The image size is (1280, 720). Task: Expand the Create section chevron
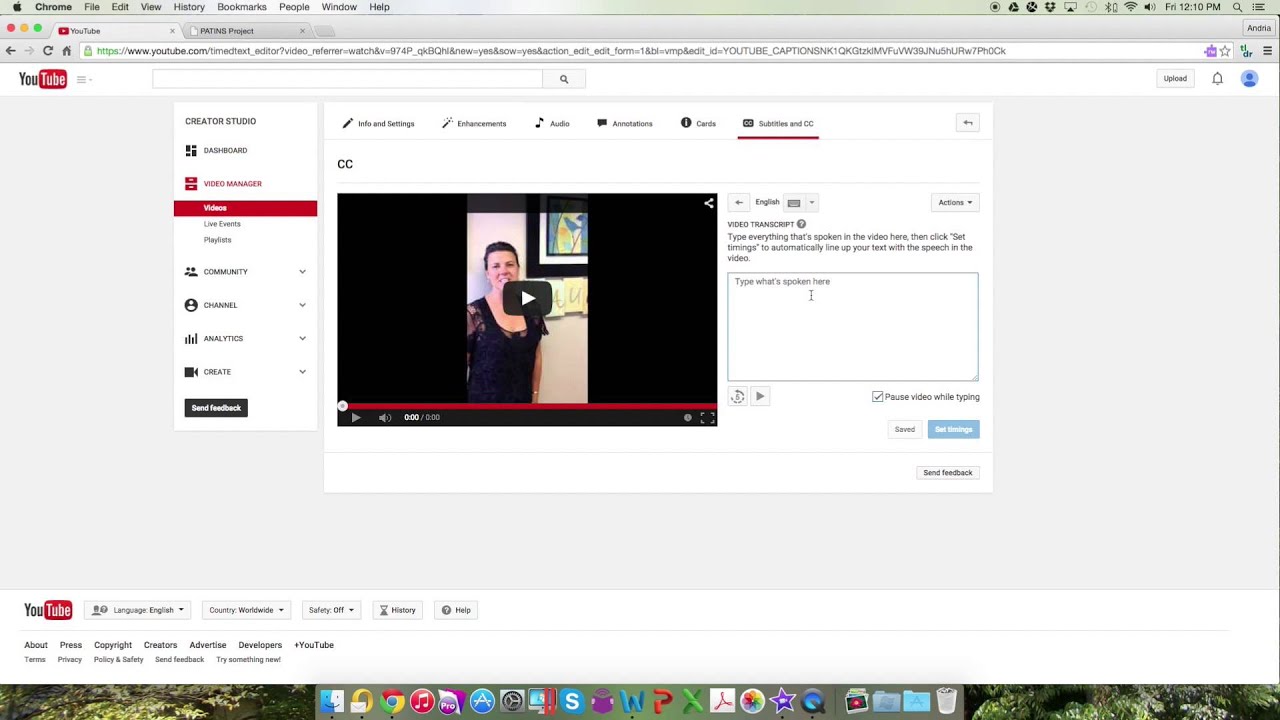coord(302,372)
